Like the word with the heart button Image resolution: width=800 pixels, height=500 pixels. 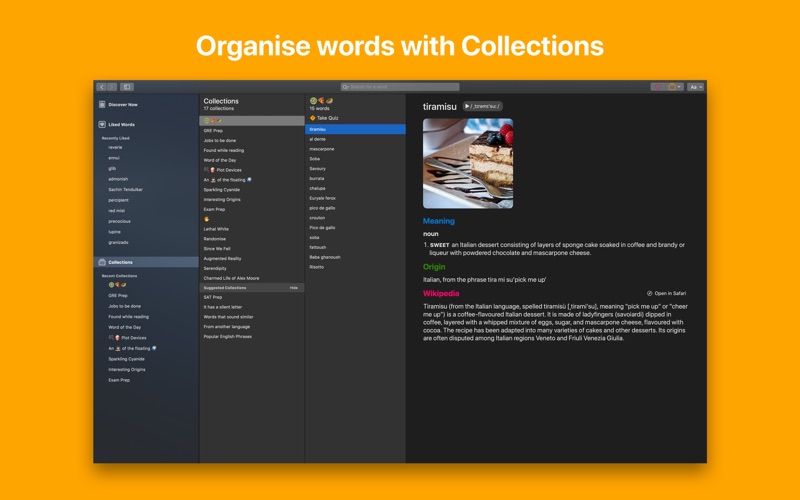[x=658, y=87]
